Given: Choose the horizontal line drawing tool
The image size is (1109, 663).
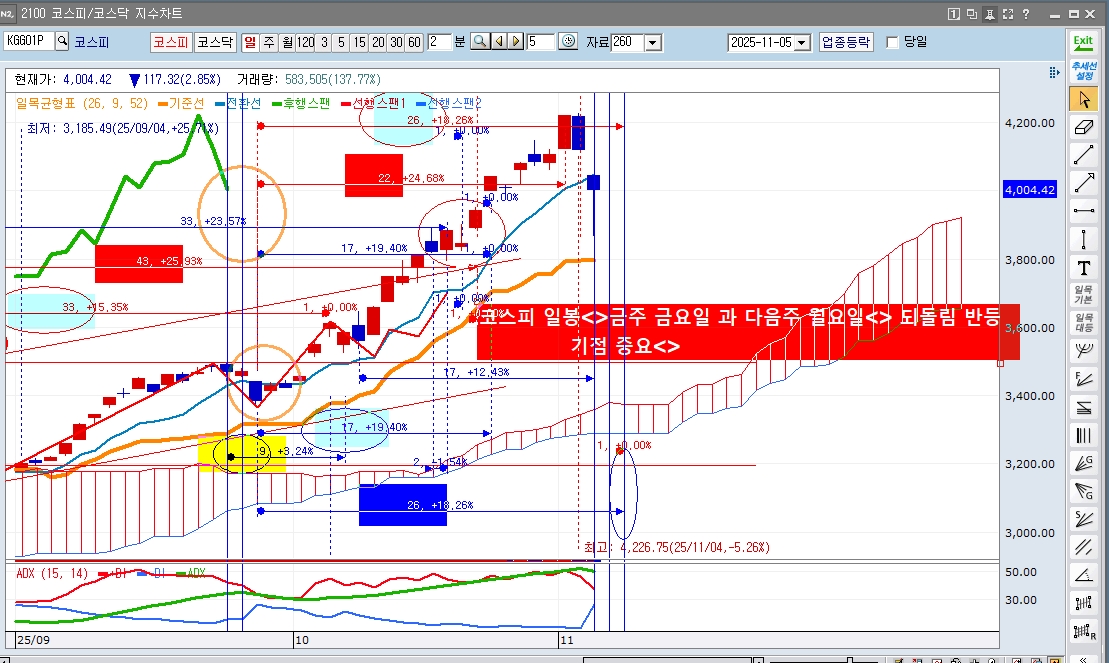Looking at the screenshot, I should (1083, 211).
